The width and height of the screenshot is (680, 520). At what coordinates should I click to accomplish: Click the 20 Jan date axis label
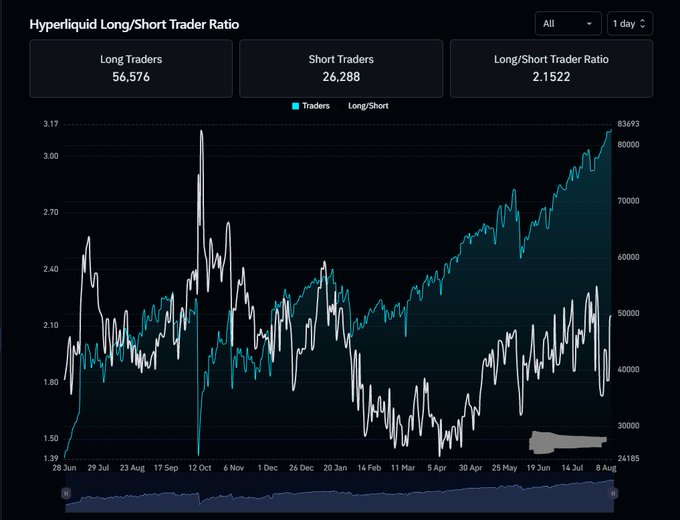pos(335,468)
